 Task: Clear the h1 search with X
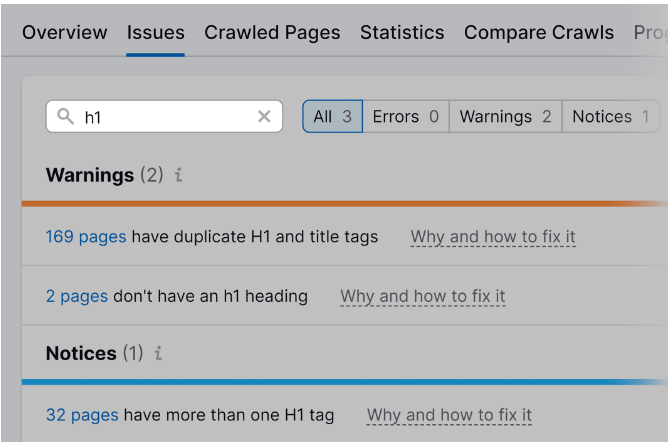point(264,116)
